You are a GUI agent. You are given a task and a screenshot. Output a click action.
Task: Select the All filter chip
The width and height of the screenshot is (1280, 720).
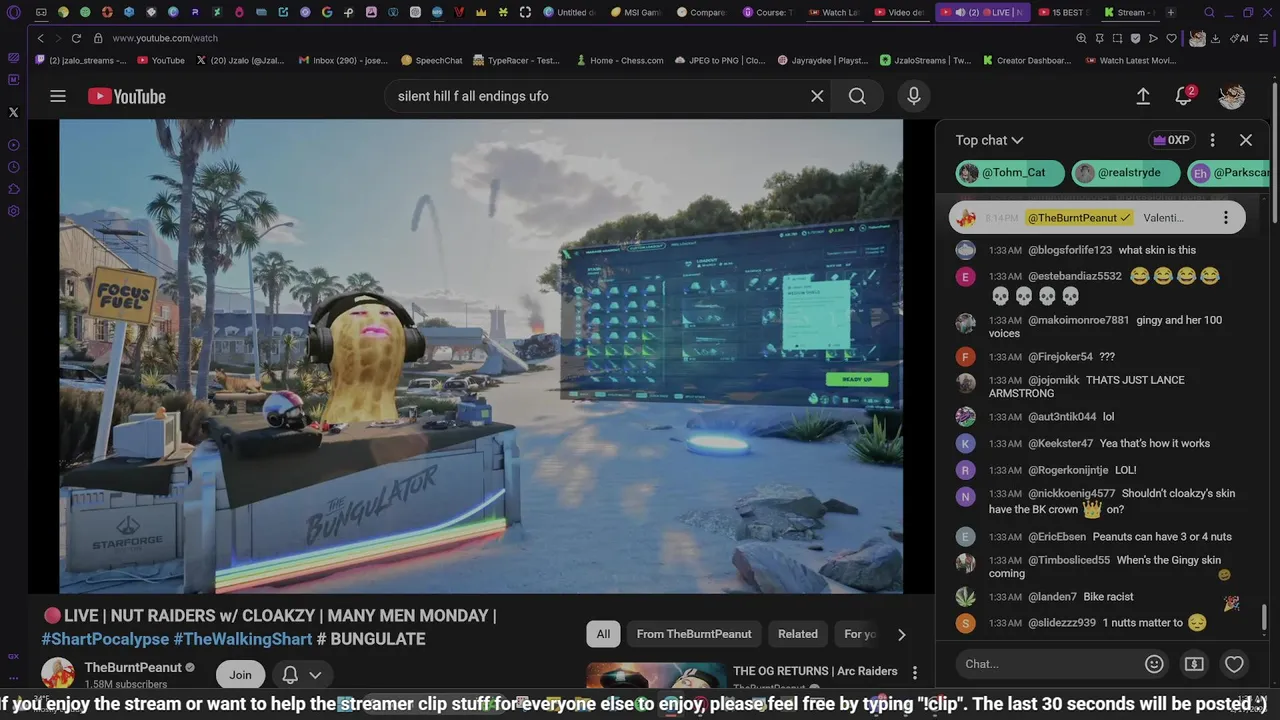tap(603, 634)
